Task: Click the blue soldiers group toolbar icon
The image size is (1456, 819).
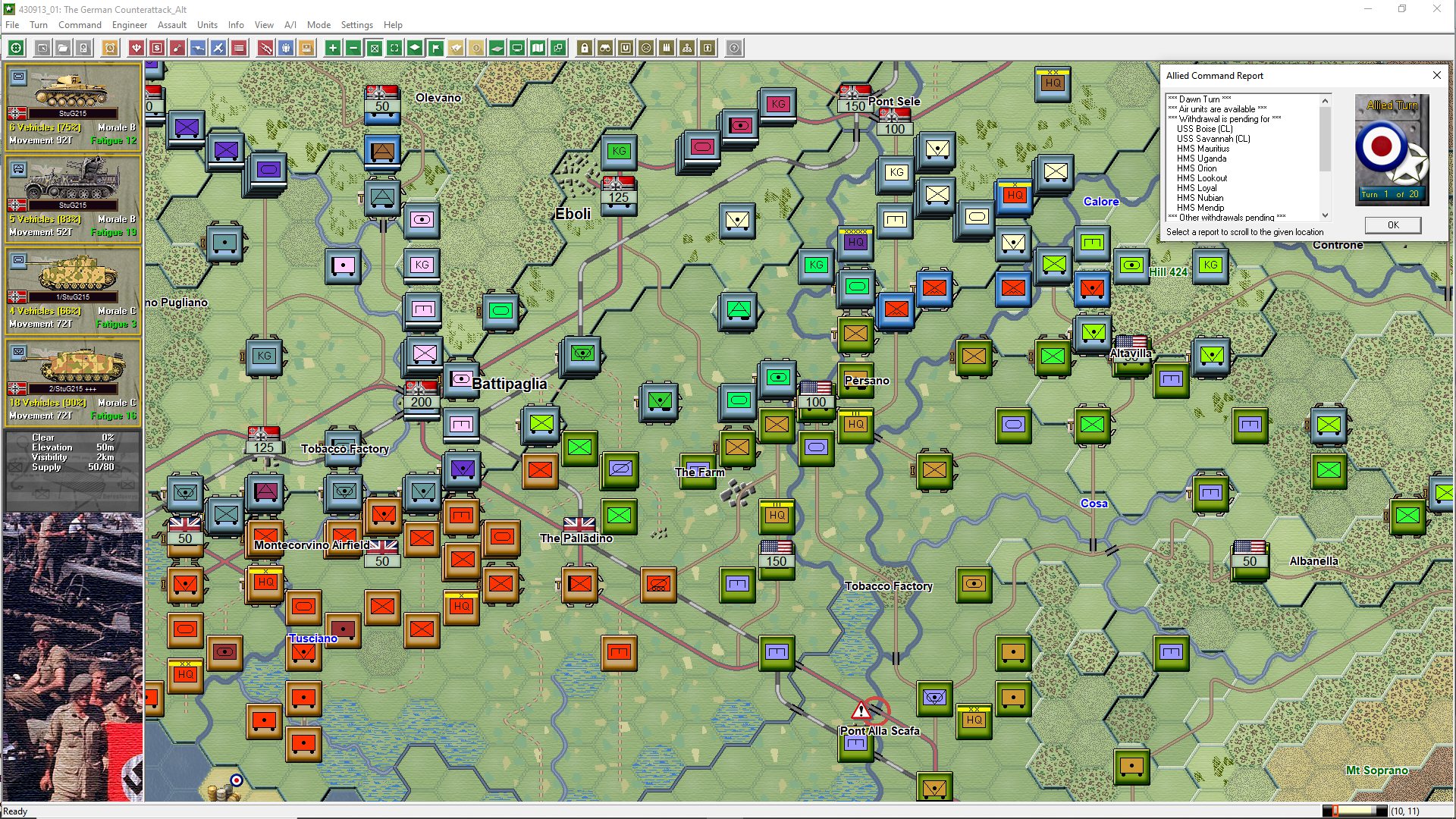Action: pyautogui.click(x=286, y=48)
